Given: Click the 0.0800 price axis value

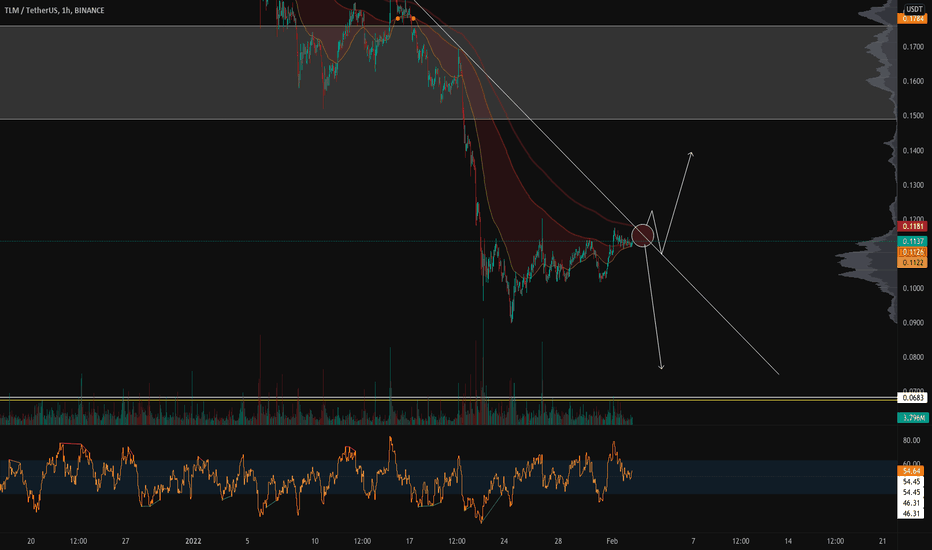Looking at the screenshot, I should tap(913, 357).
